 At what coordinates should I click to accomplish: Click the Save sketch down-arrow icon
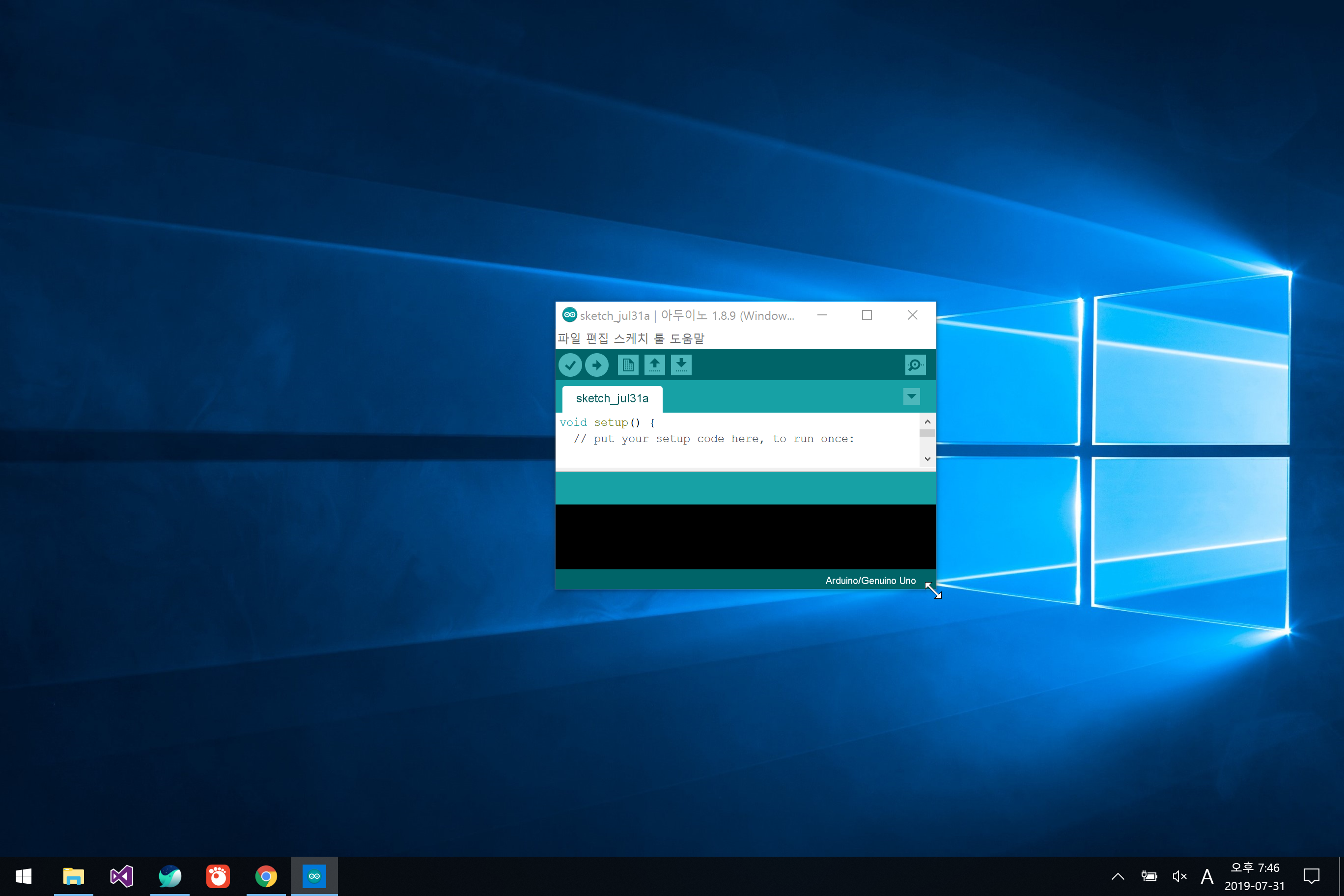681,365
